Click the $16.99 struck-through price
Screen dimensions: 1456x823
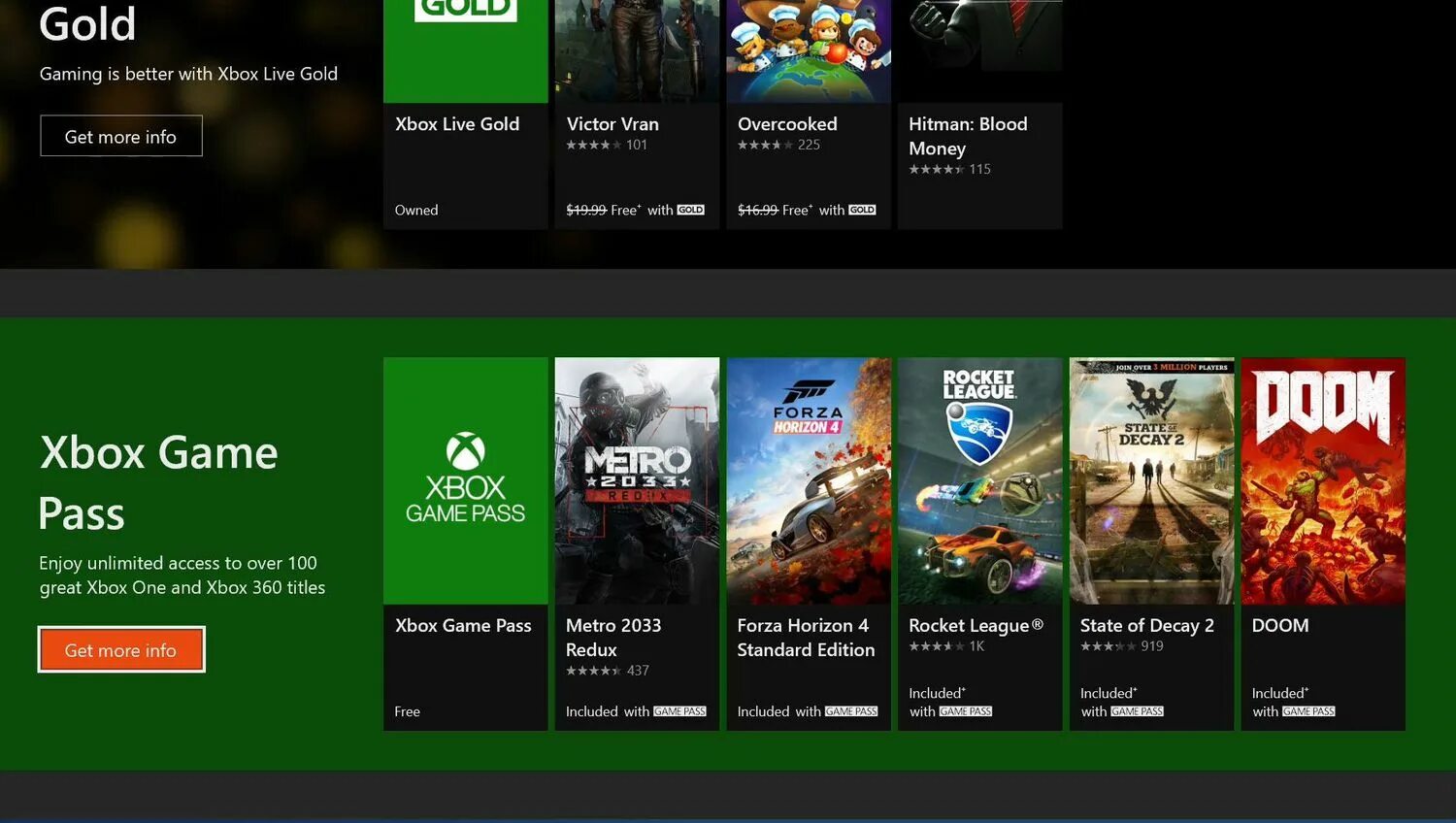tap(758, 210)
